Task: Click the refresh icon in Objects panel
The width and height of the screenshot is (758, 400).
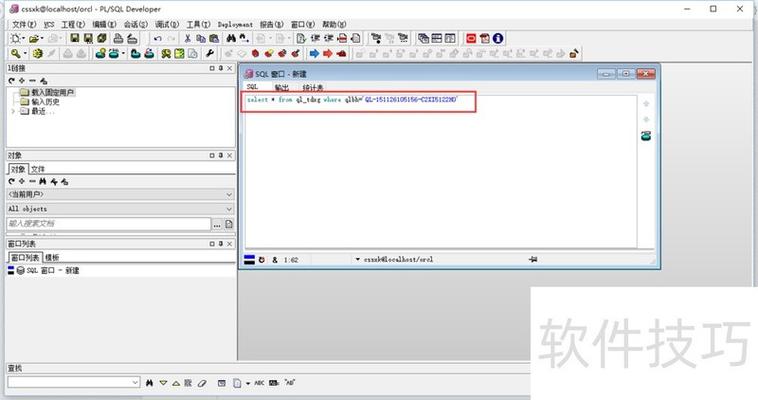Action: pos(12,181)
